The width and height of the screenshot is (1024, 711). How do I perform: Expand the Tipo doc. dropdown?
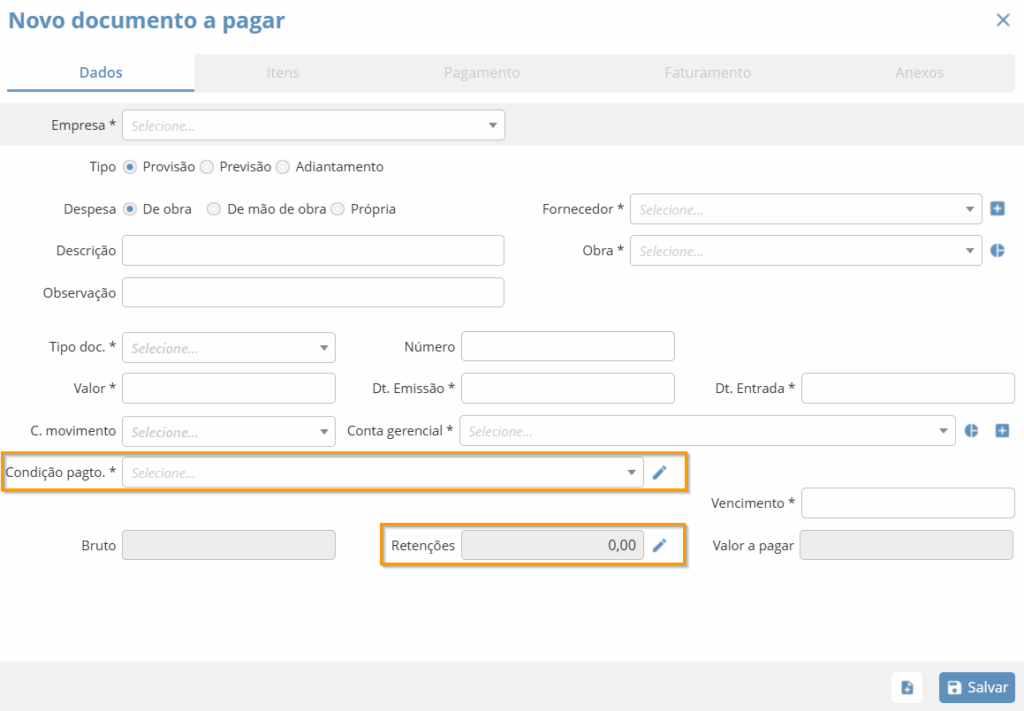point(228,347)
